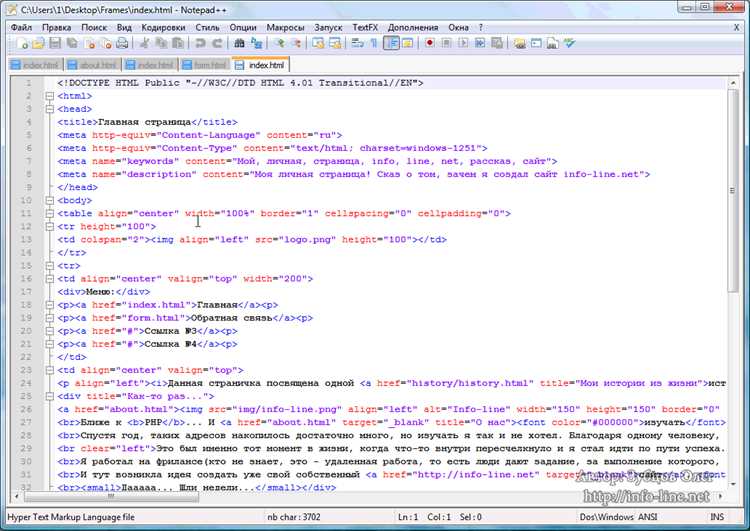Switch to the form.html tab
Image resolution: width=750 pixels, height=531 pixels.
[205, 65]
